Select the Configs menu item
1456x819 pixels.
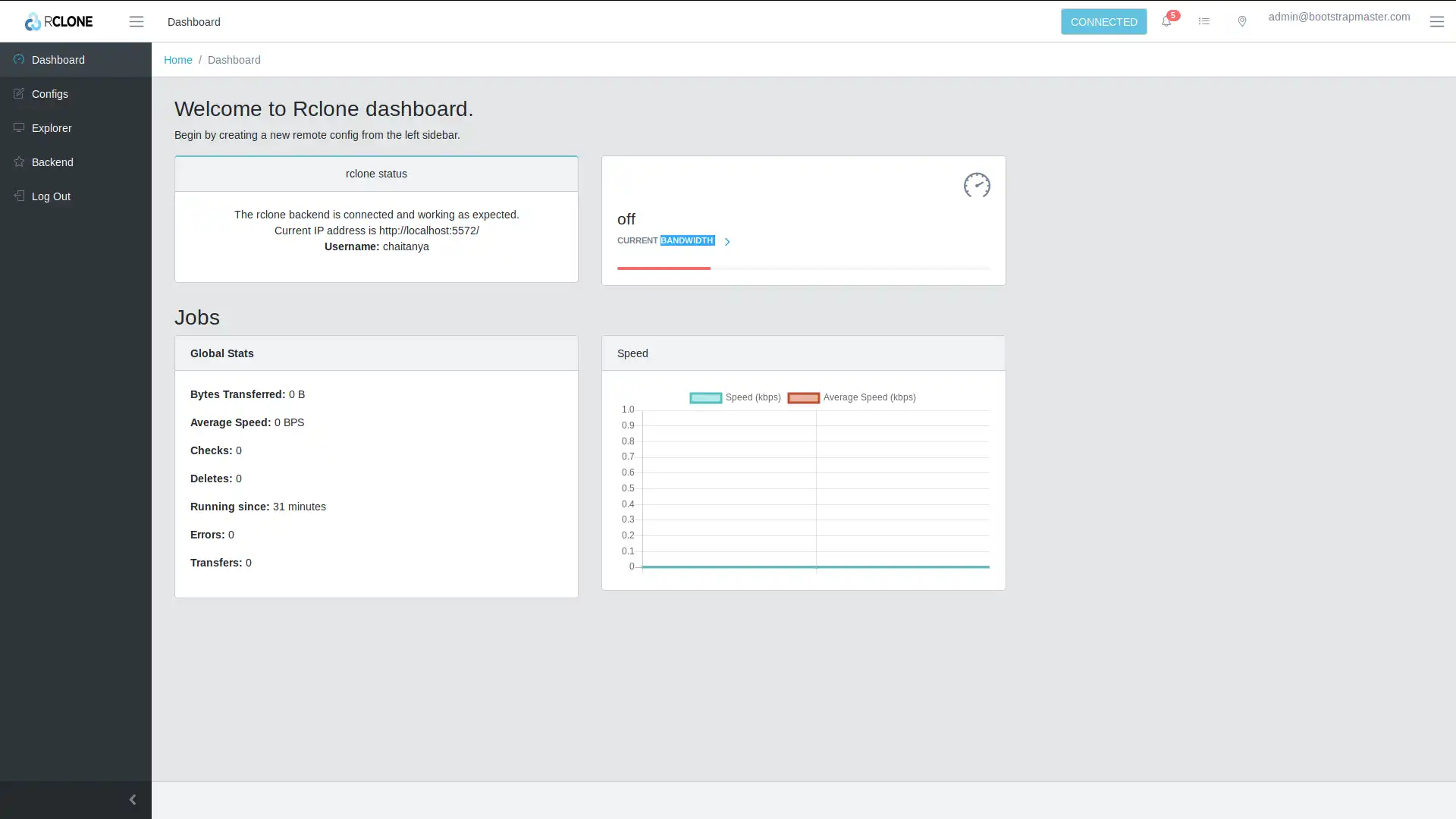point(75,93)
